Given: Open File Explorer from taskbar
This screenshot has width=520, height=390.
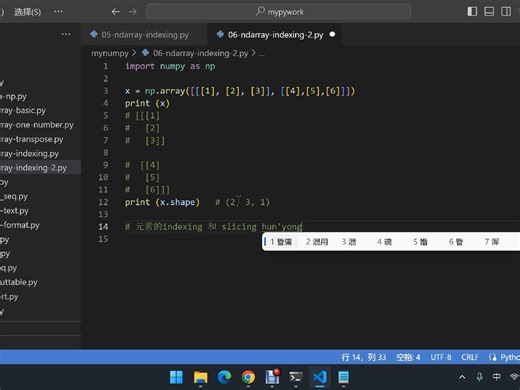Looking at the screenshot, I should coord(200,377).
